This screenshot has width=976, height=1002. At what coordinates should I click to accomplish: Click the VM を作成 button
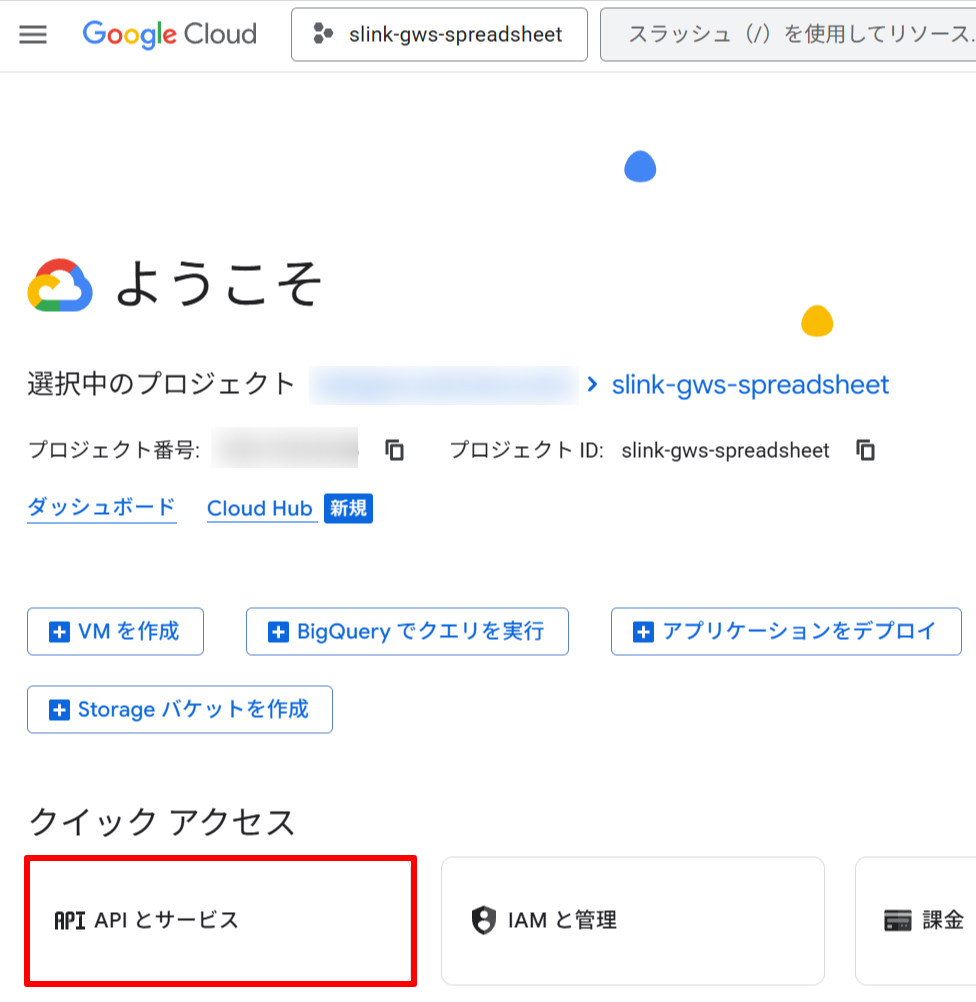(x=116, y=631)
